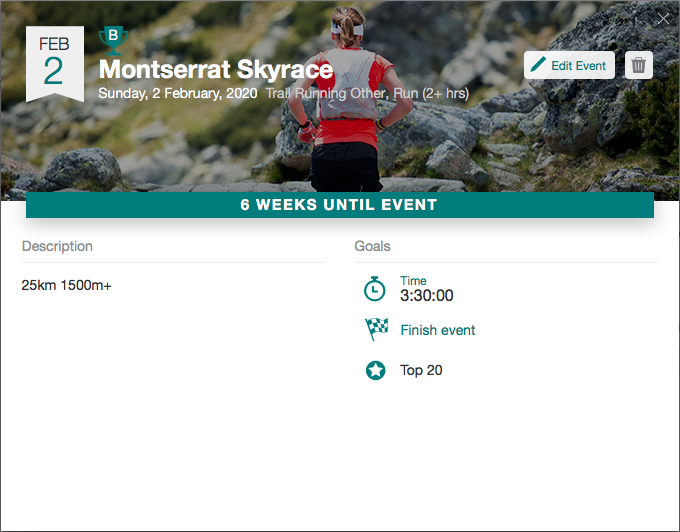Click the Time label above 3:30:00
Screen dimensions: 680x532
click(x=413, y=281)
